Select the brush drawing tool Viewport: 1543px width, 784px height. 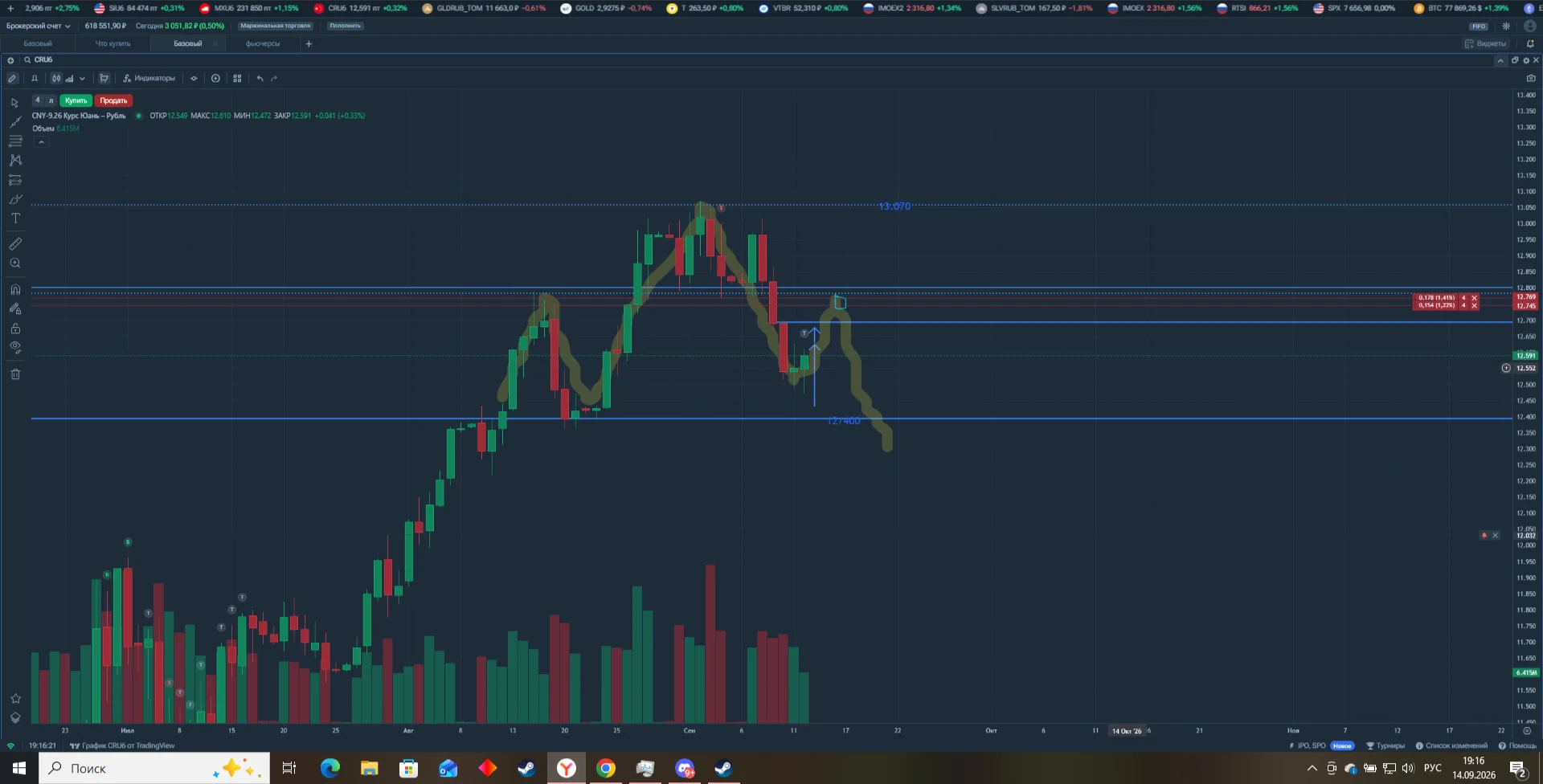tap(14, 199)
